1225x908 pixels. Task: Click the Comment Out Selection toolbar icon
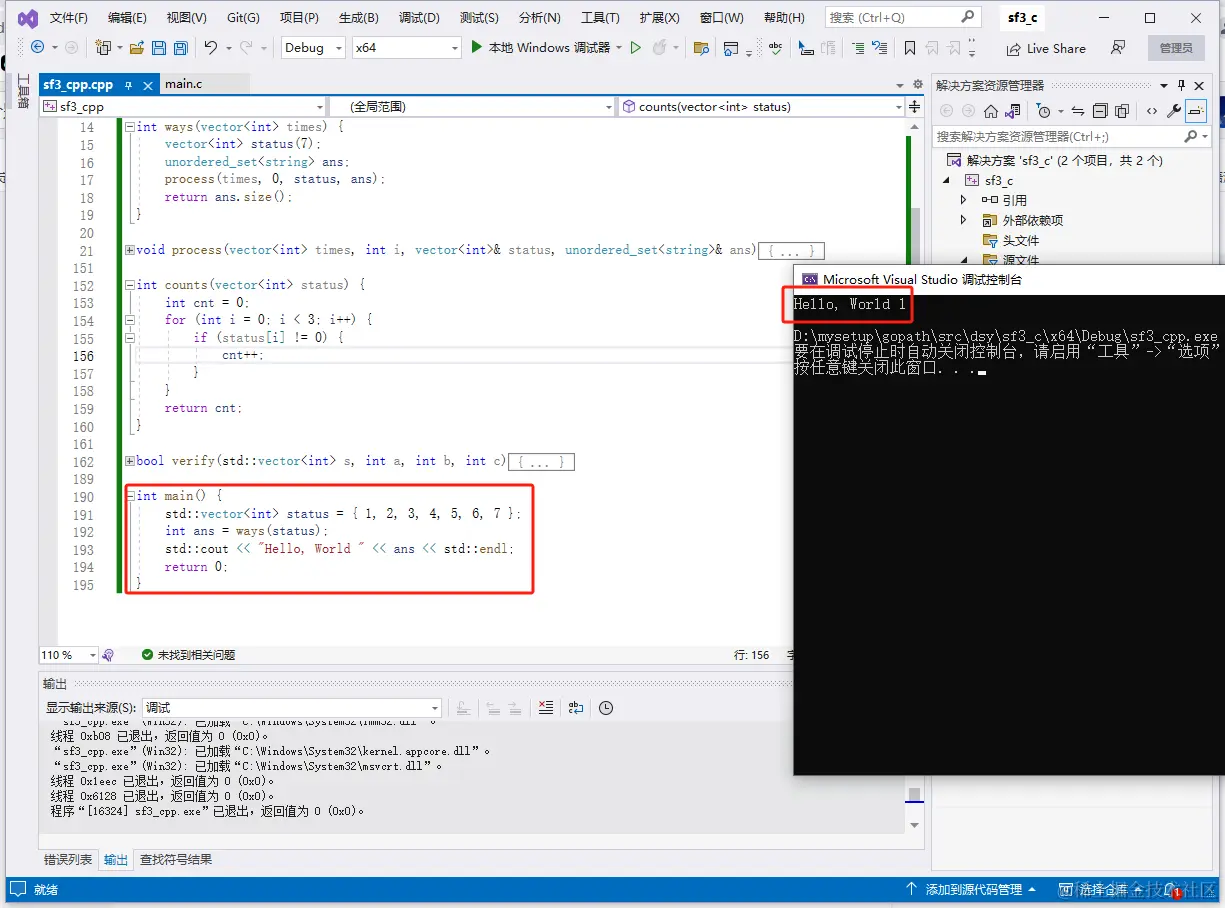point(858,47)
